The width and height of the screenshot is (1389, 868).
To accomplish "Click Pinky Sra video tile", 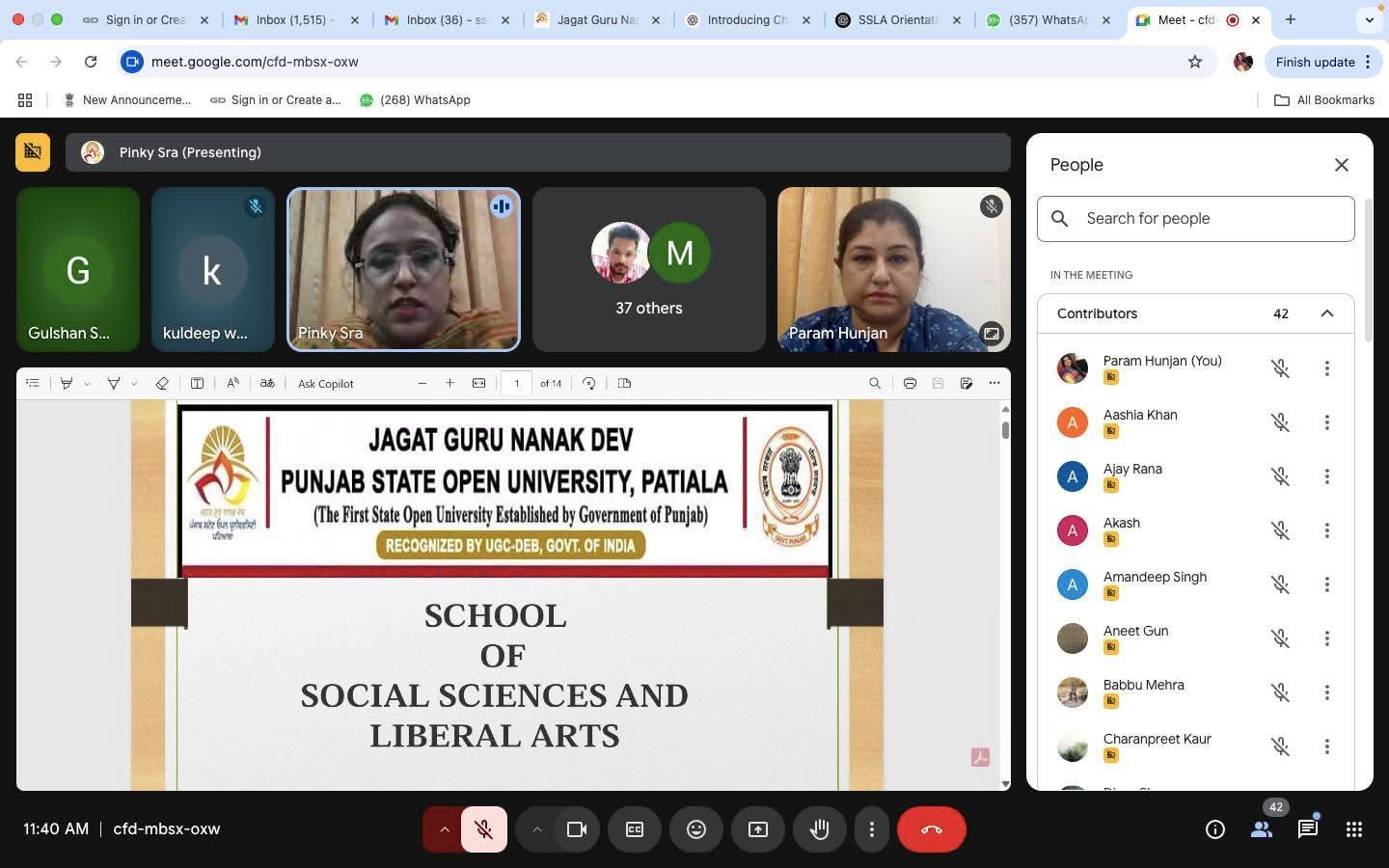I will pos(403,269).
